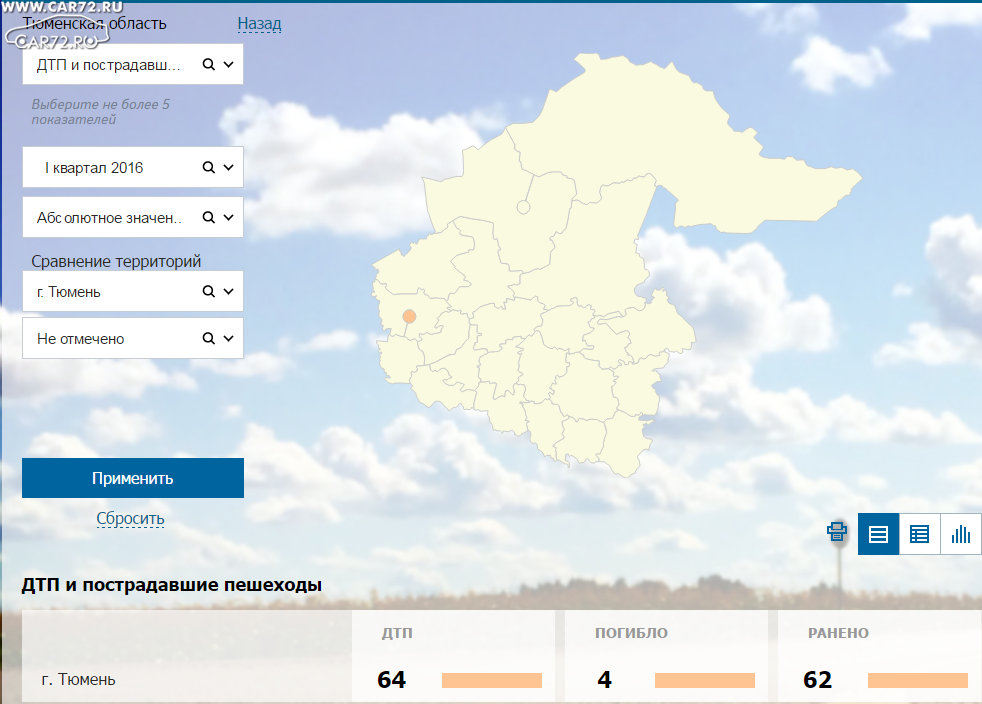Select the orange Тюмень marker on map

click(x=409, y=316)
